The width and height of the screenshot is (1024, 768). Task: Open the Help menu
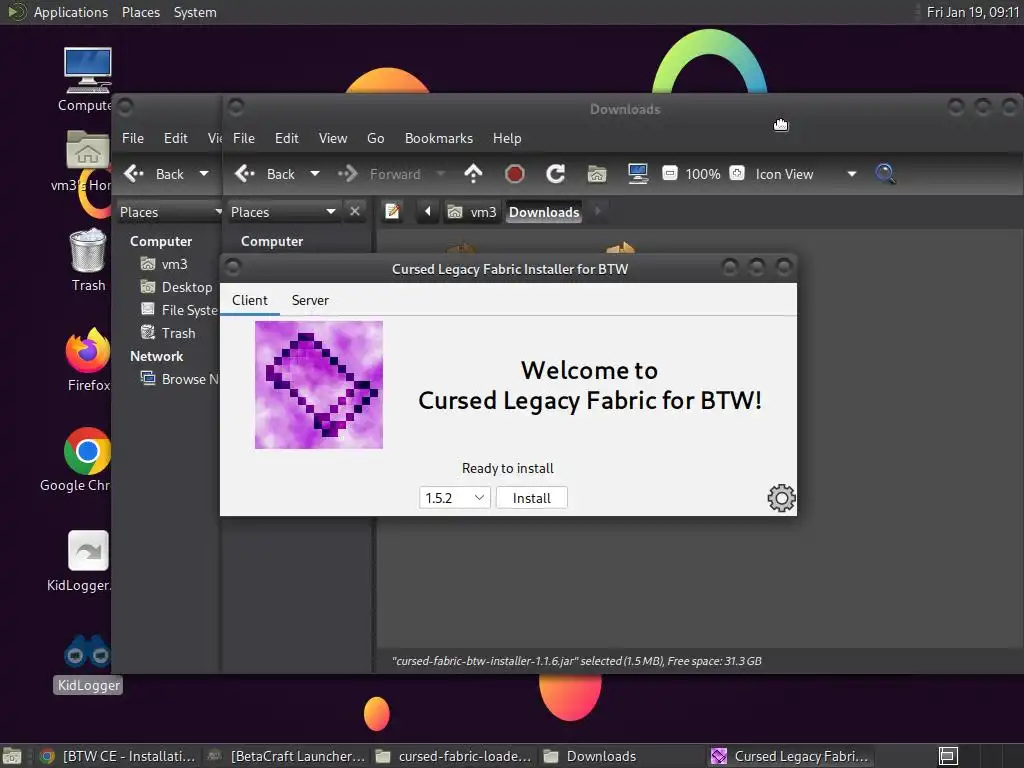(507, 138)
